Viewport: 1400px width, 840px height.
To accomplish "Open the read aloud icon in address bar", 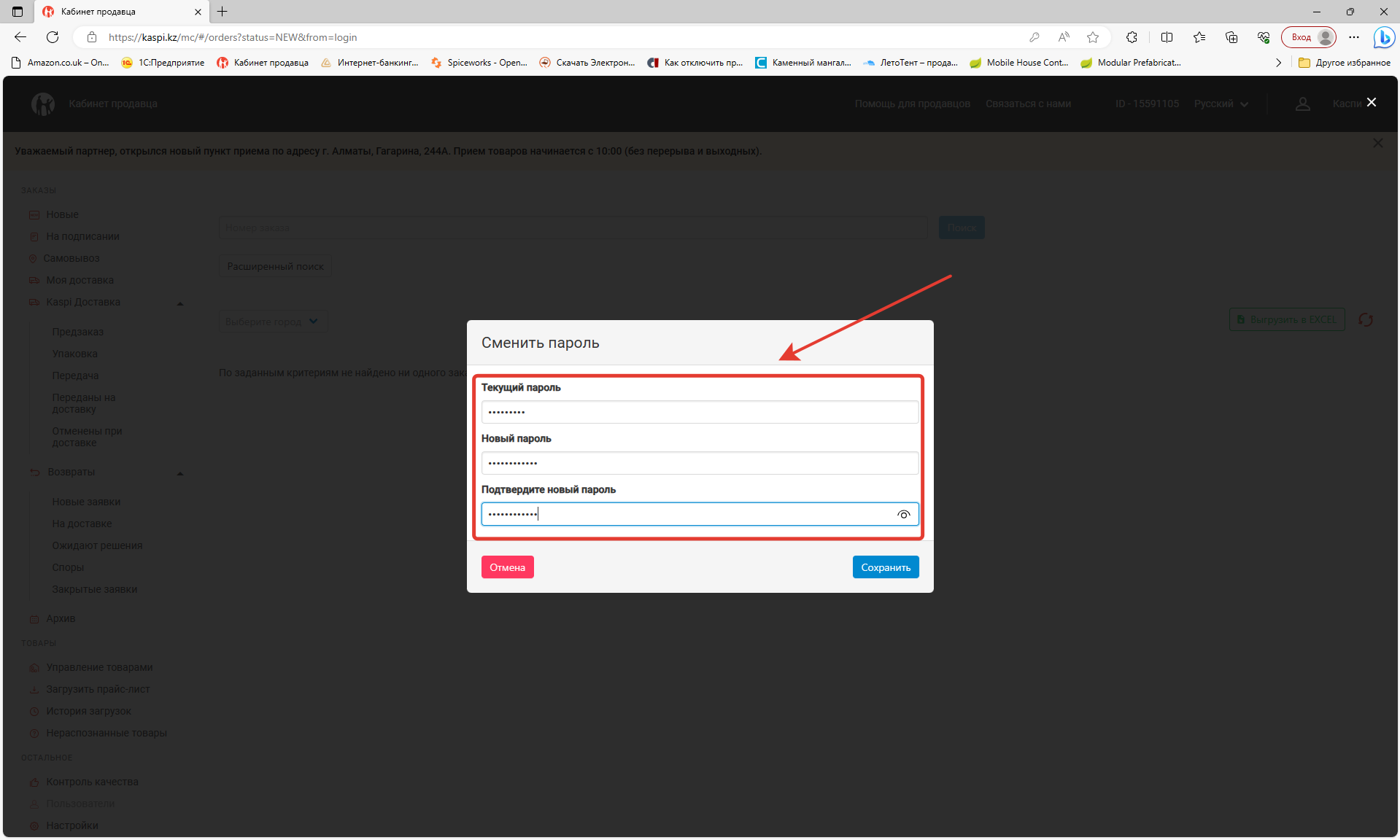I will tap(1064, 37).
